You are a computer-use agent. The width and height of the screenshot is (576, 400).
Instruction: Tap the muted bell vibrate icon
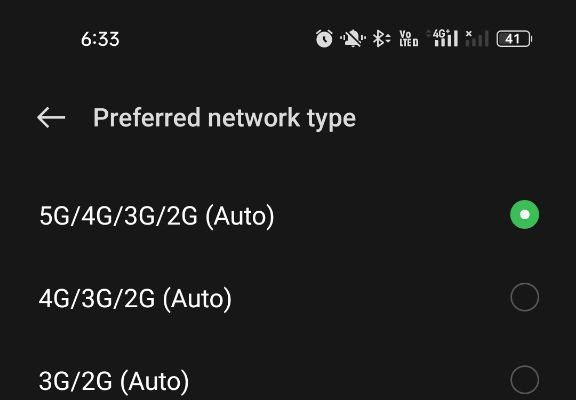click(353, 39)
